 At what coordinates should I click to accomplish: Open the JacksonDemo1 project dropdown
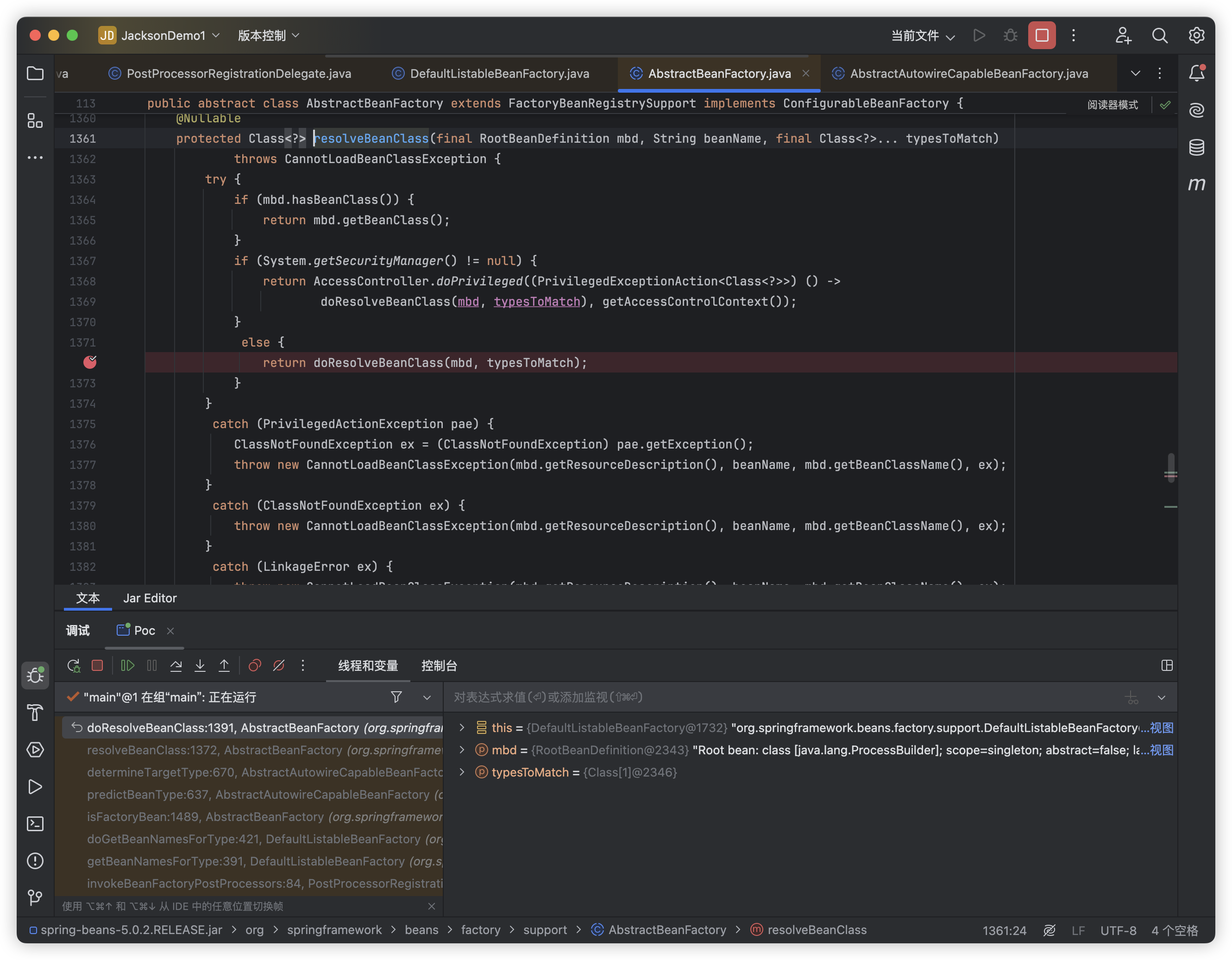[160, 36]
